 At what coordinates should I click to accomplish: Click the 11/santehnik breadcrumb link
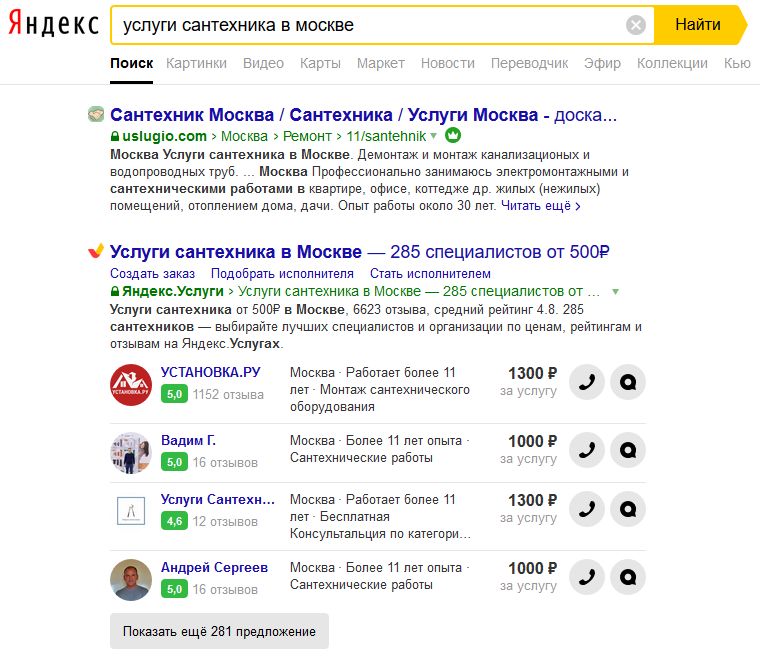pyautogui.click(x=386, y=136)
